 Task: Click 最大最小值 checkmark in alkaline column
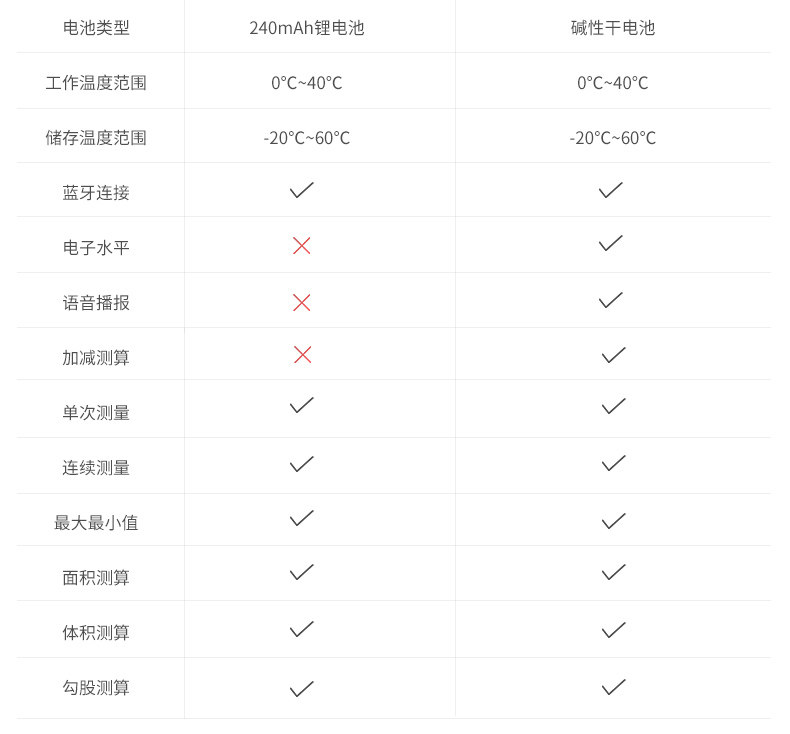614,521
